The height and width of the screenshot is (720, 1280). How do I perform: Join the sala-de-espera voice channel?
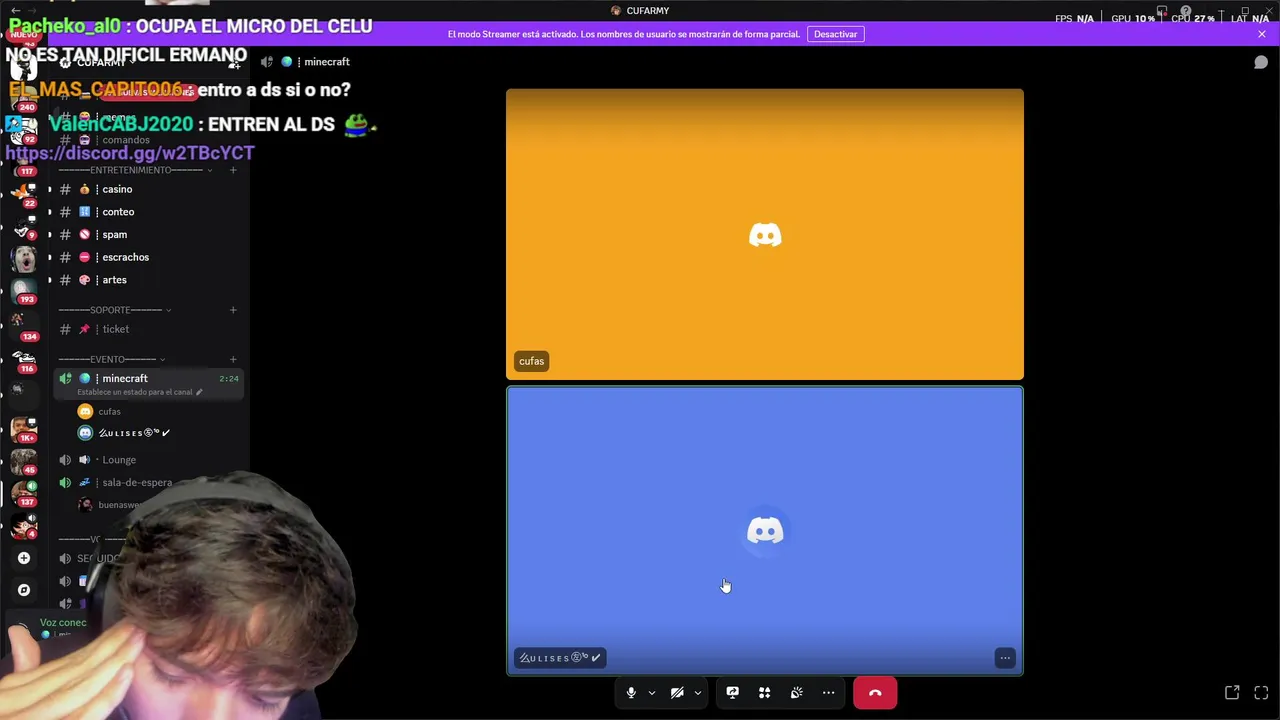tap(148, 482)
